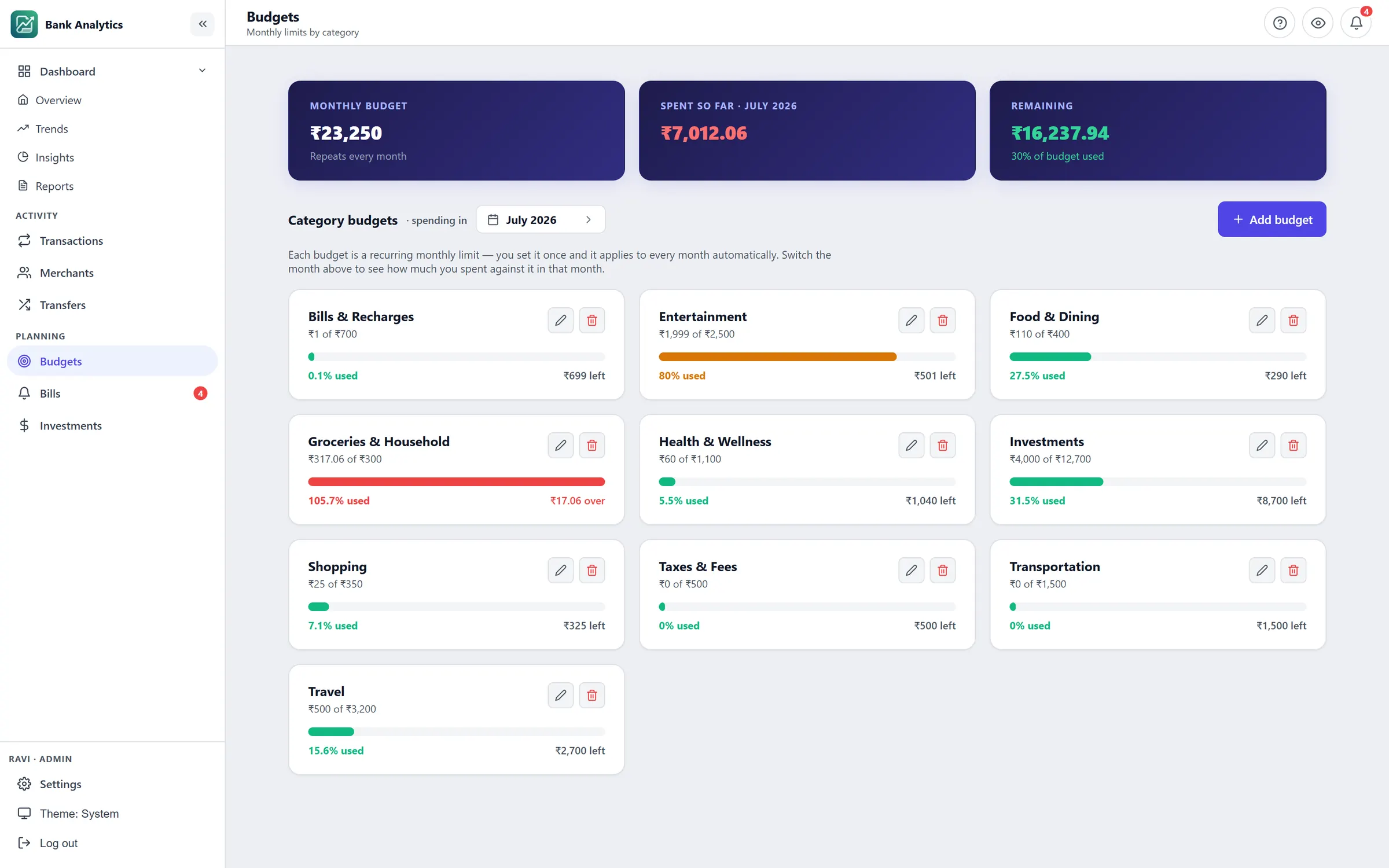Click the Add budget button
Viewport: 1389px width, 868px height.
(1272, 219)
